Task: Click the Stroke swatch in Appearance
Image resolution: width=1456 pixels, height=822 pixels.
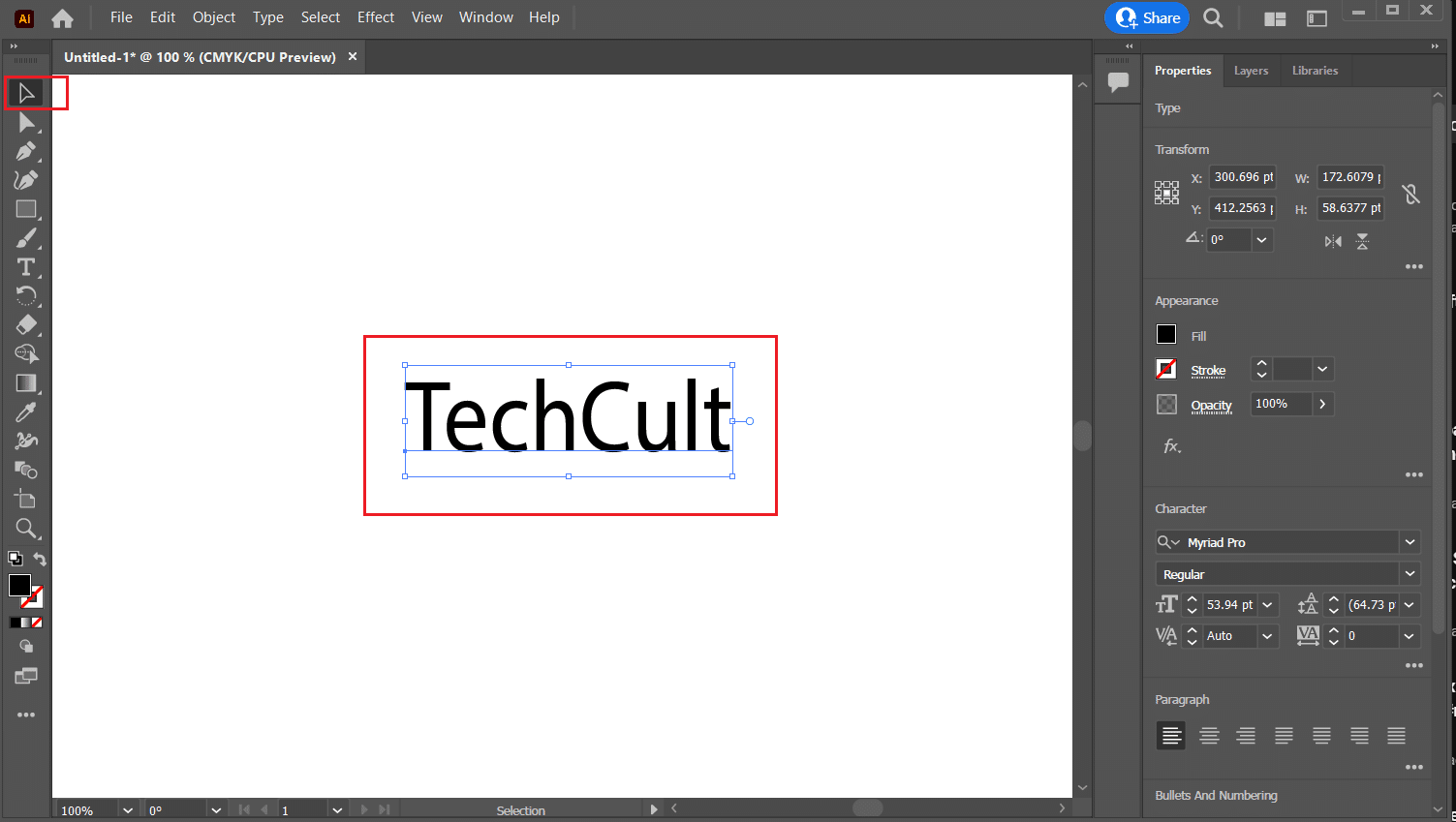Action: 1166,369
